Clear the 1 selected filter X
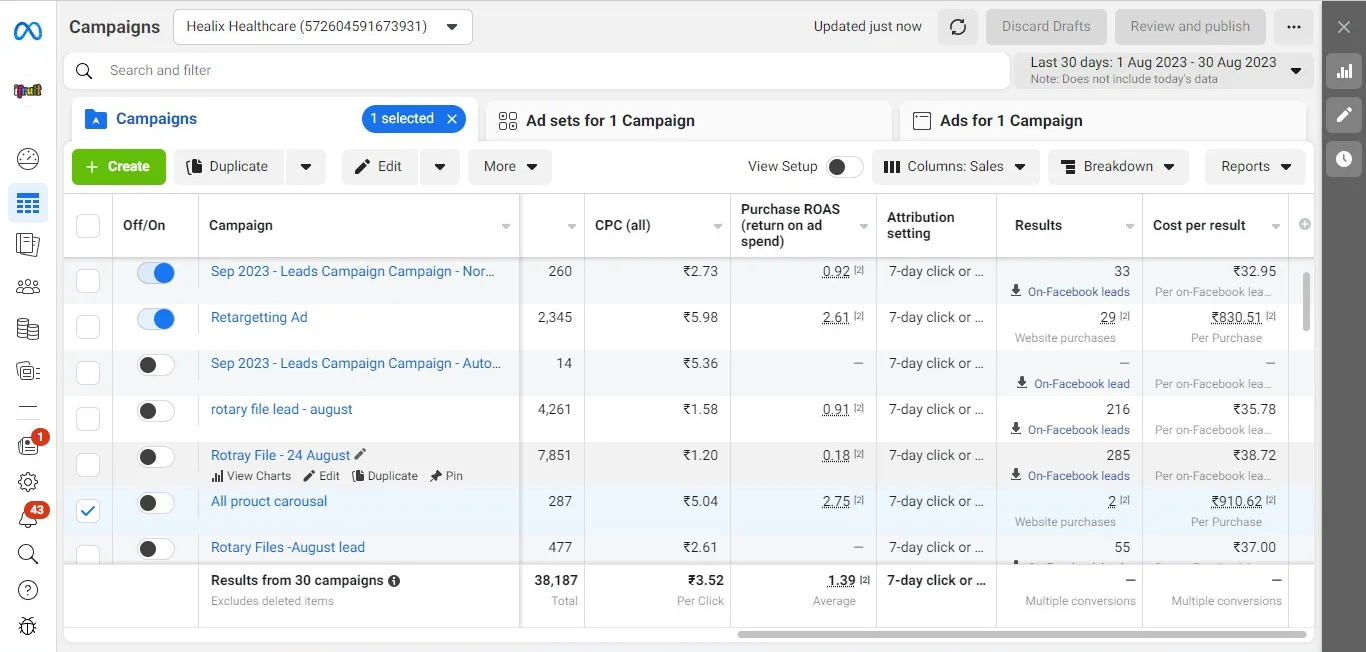This screenshot has width=1366, height=652. (x=452, y=119)
